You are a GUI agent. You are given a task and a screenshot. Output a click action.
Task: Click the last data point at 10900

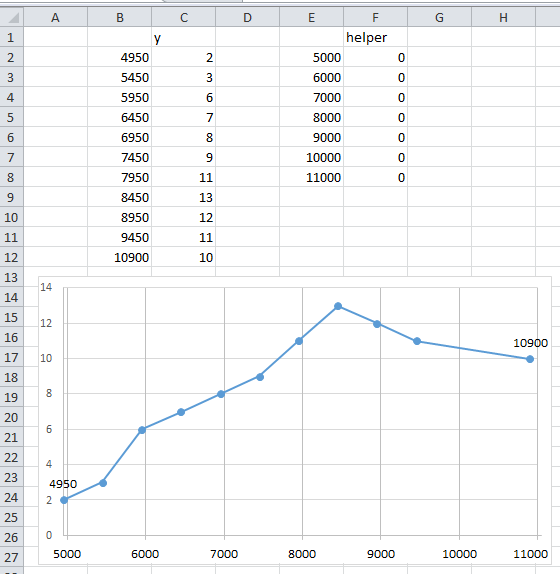click(x=530, y=359)
